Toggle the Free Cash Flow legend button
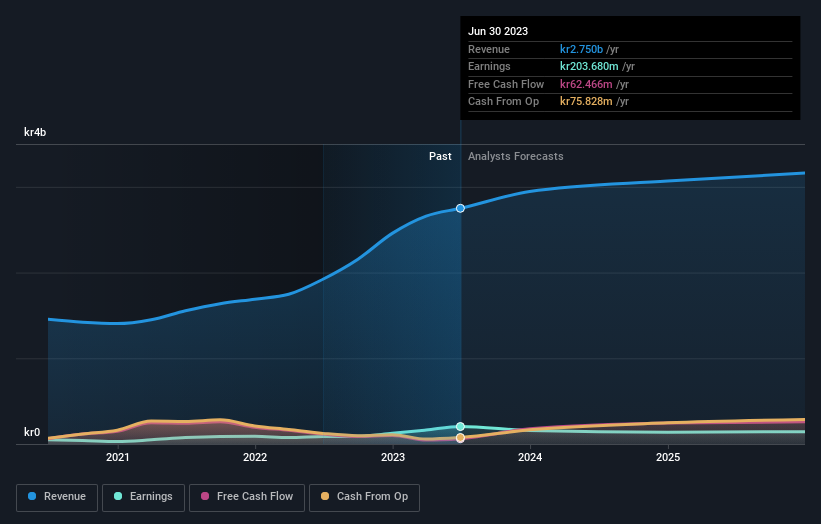821x524 pixels. pyautogui.click(x=247, y=497)
